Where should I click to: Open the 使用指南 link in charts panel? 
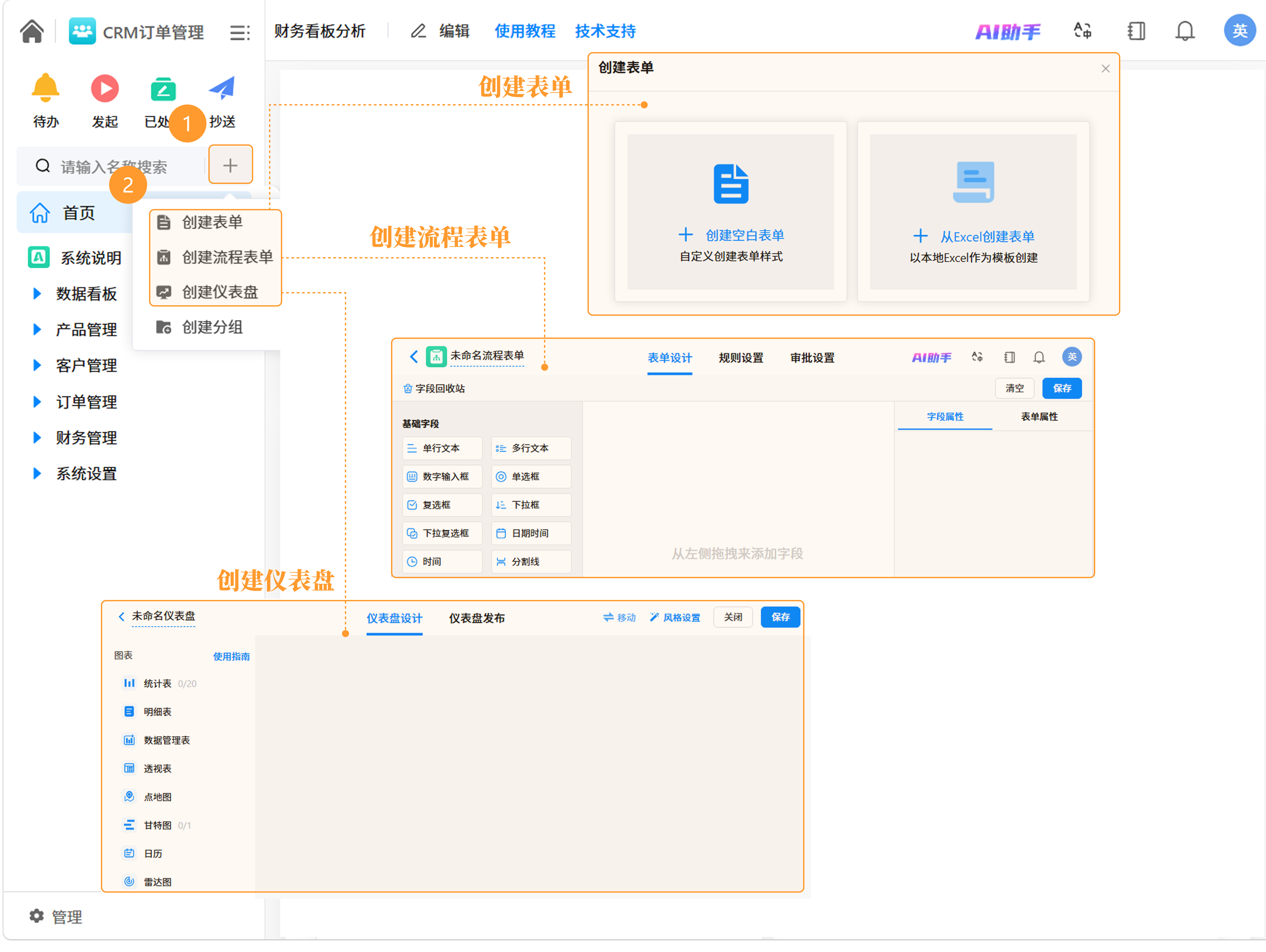[x=231, y=657]
